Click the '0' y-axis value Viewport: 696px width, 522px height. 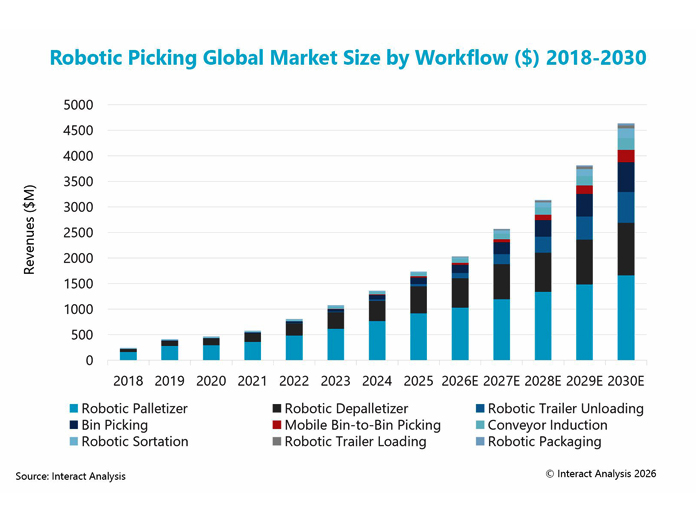pos(90,360)
